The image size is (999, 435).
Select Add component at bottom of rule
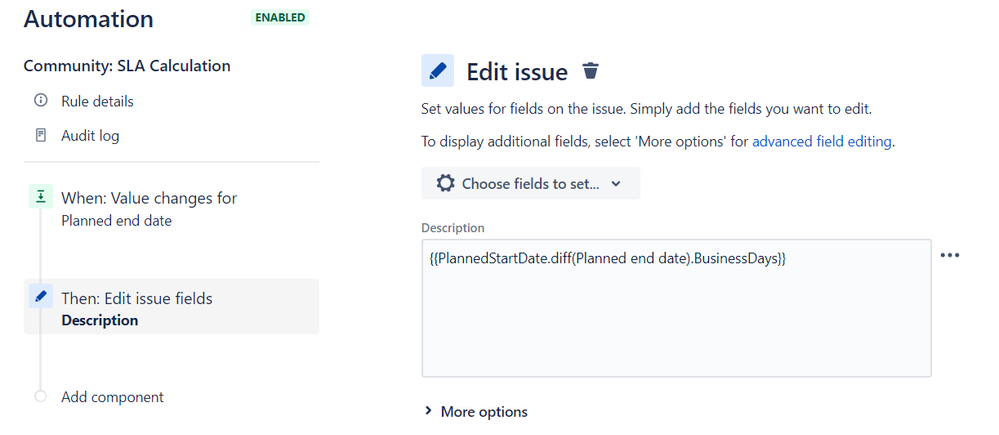[x=112, y=397]
